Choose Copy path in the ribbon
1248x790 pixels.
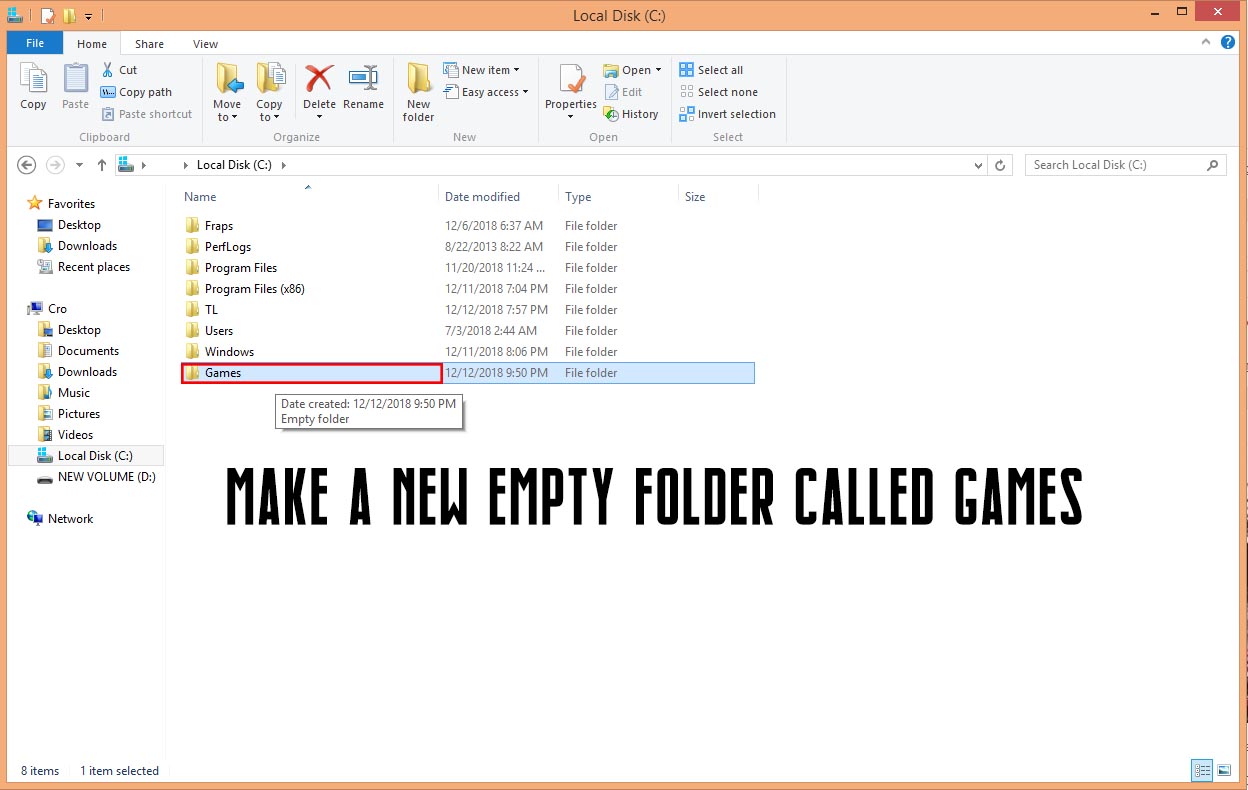coord(136,92)
